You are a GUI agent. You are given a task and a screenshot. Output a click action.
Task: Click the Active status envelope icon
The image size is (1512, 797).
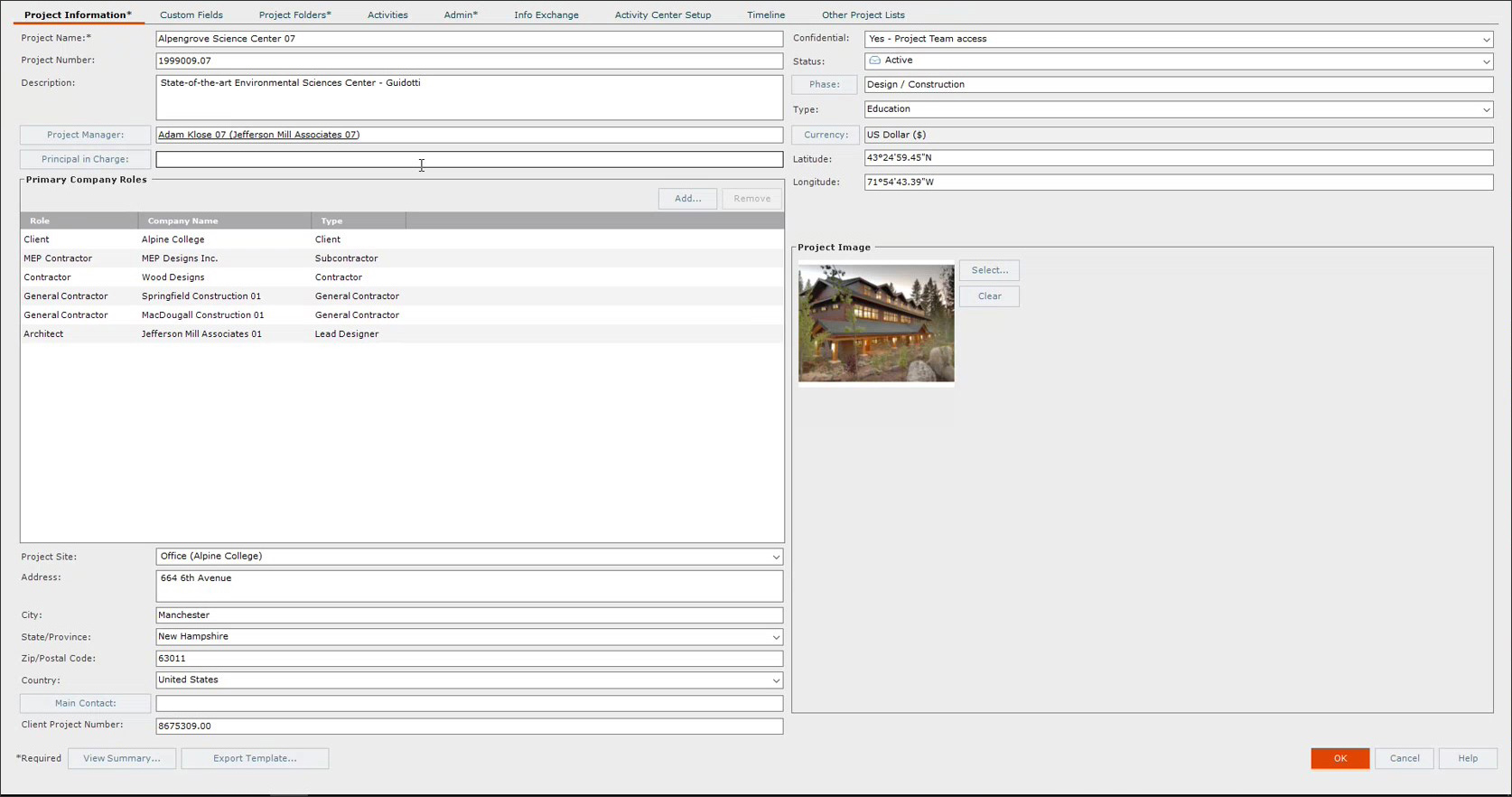click(x=874, y=61)
